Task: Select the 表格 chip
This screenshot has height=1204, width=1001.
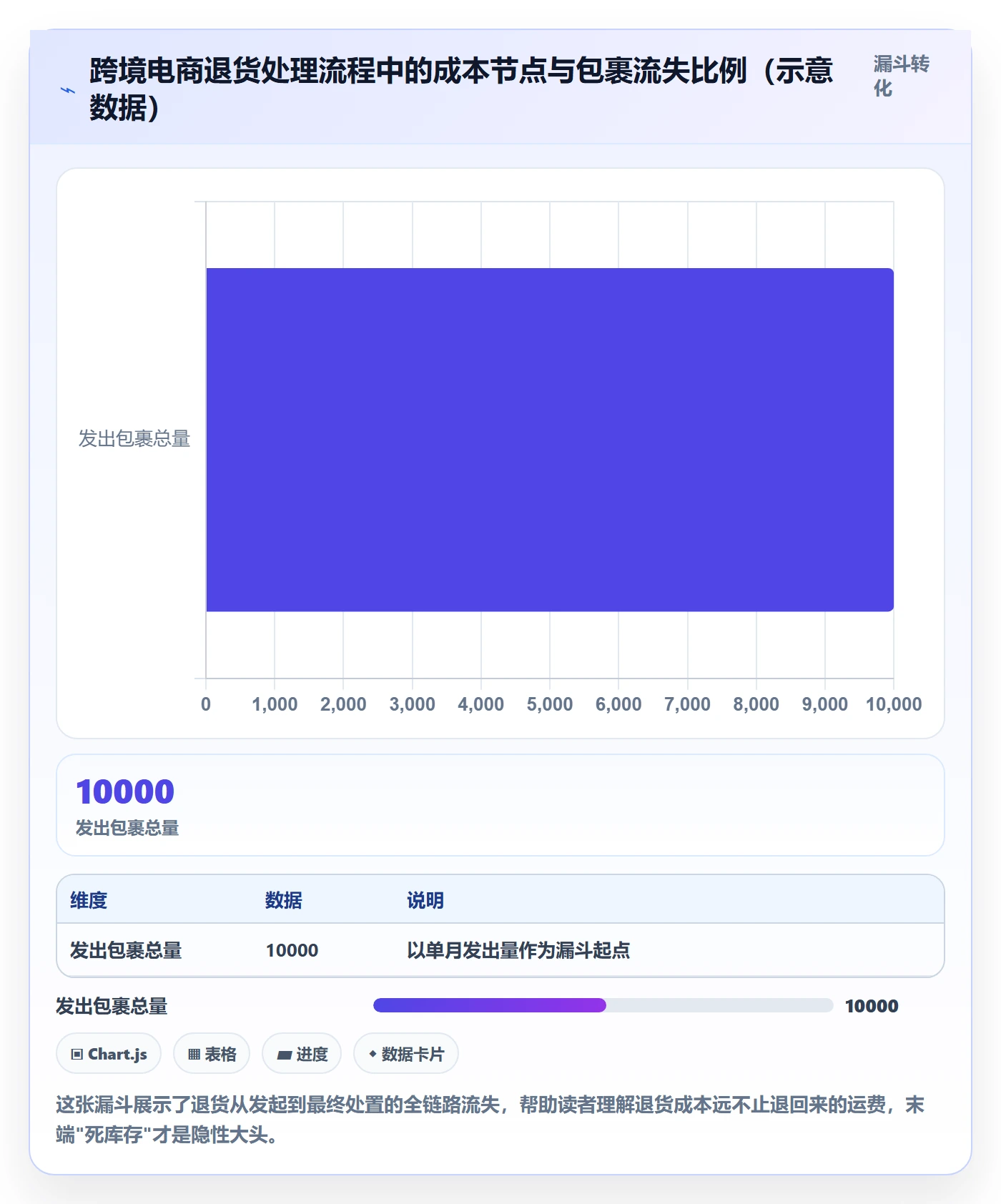Action: (212, 1054)
